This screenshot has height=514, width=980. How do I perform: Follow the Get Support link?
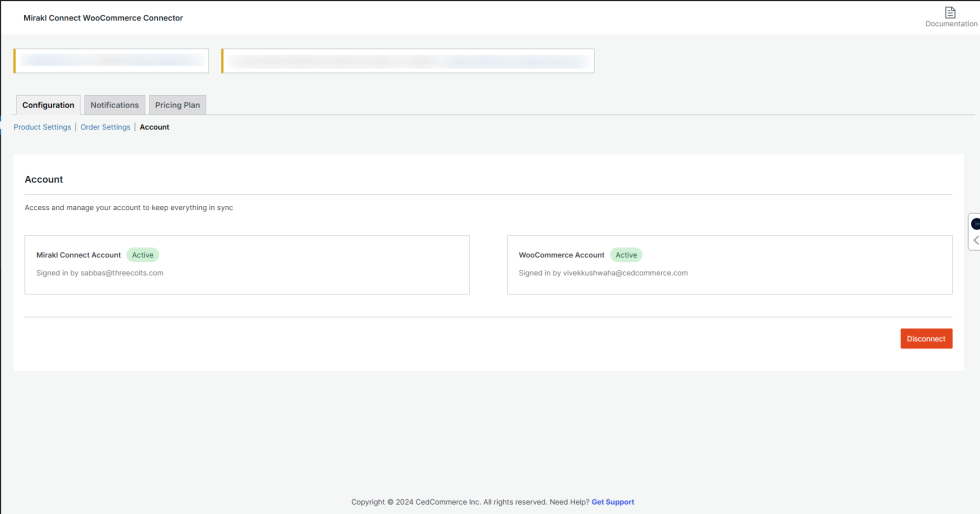pos(612,502)
